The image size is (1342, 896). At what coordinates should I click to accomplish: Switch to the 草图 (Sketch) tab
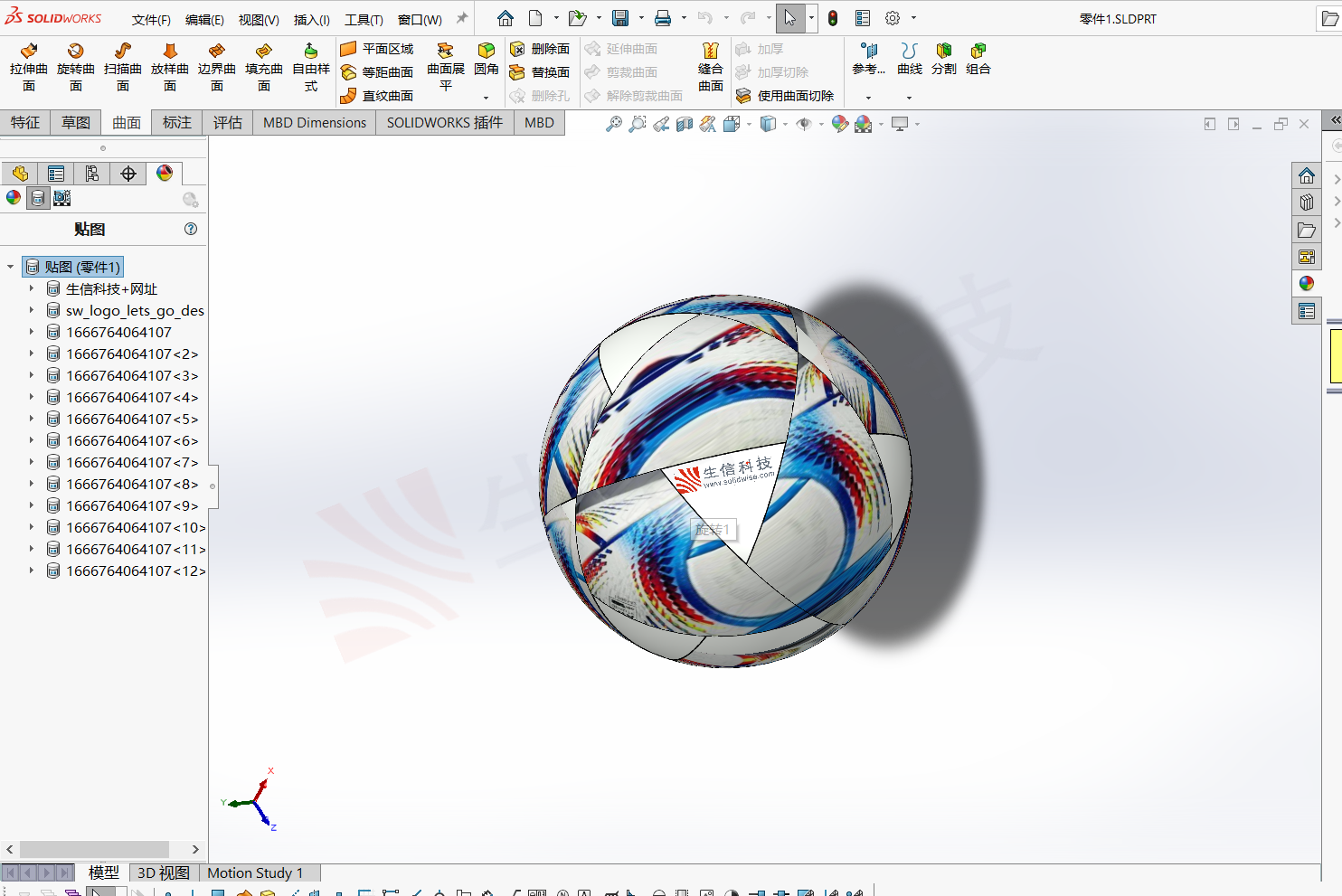[76, 122]
